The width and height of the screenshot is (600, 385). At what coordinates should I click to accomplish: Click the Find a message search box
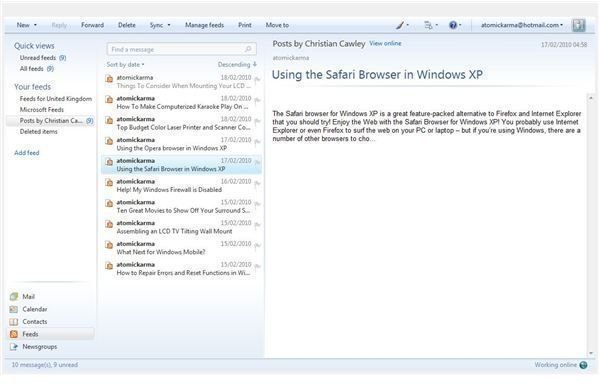pyautogui.click(x=182, y=49)
